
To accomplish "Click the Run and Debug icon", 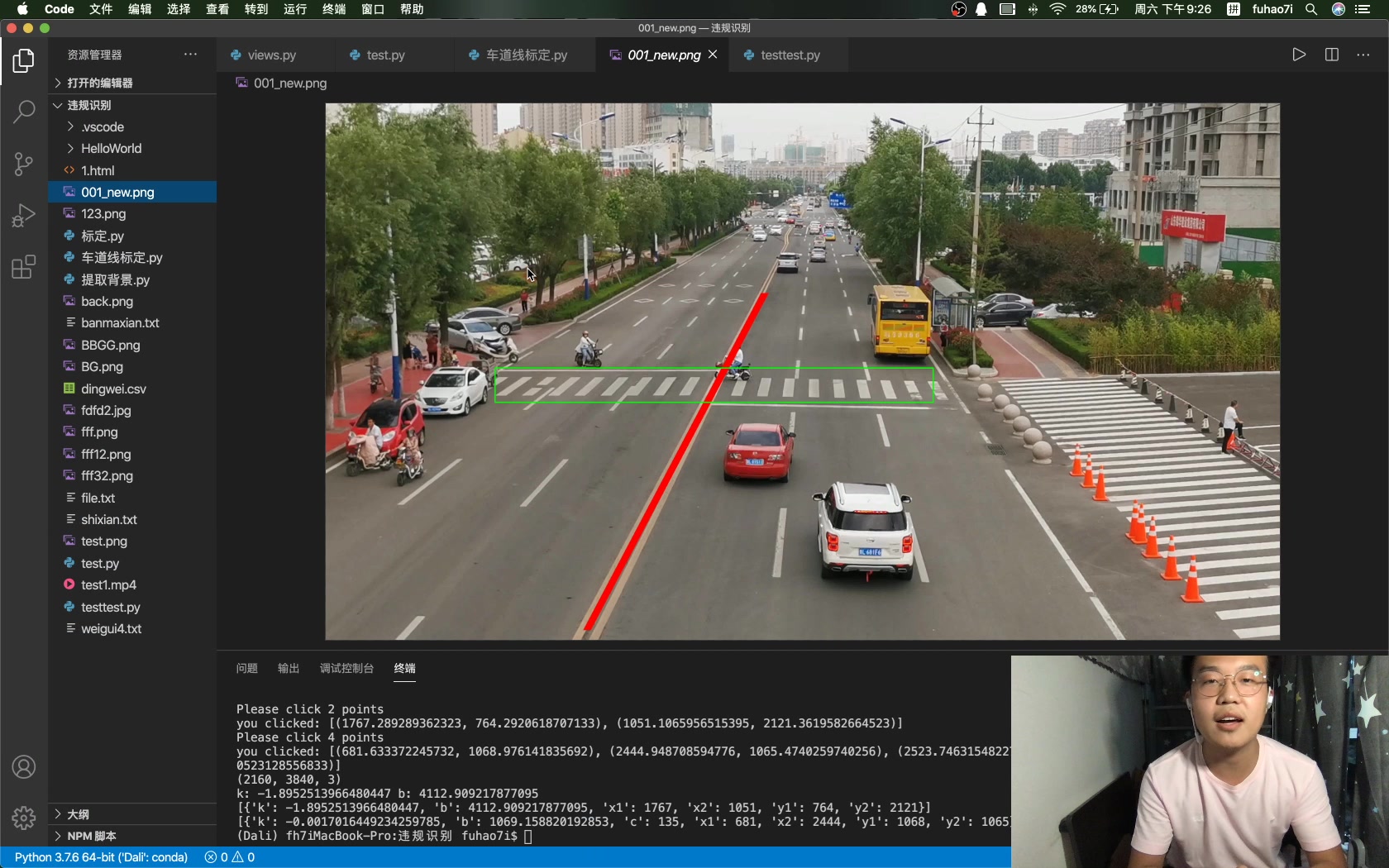I will point(23,215).
